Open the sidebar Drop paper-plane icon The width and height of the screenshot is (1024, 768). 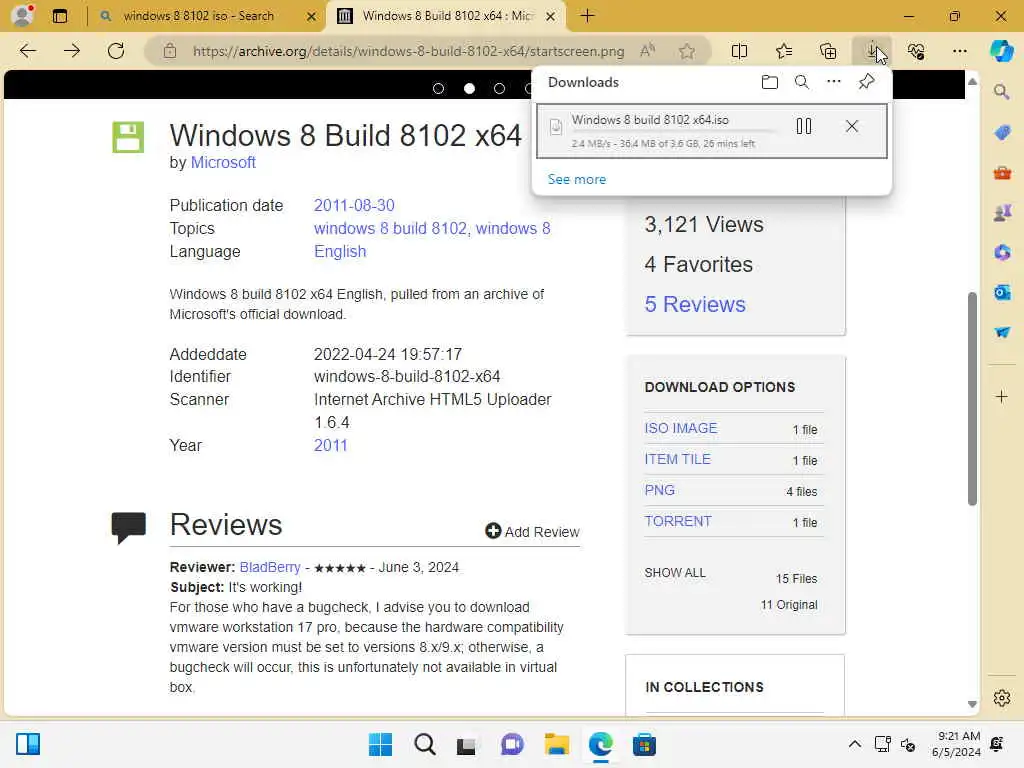click(x=1002, y=332)
